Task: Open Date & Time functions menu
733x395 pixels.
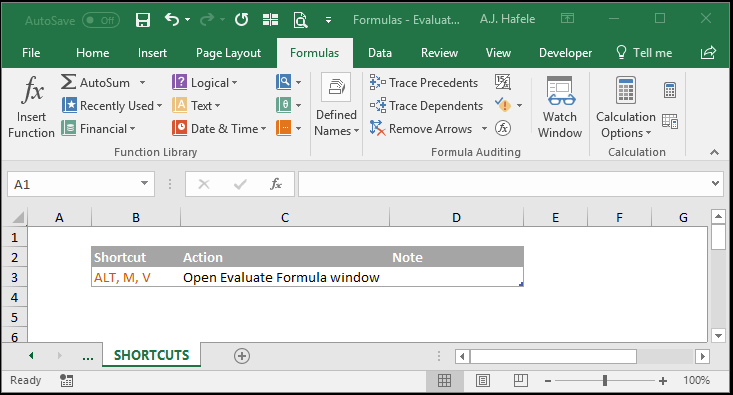Action: pos(219,128)
